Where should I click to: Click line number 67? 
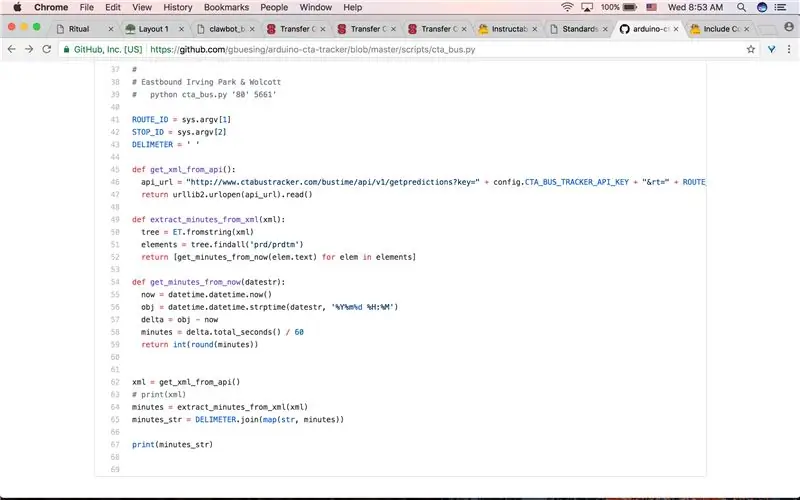[115, 444]
